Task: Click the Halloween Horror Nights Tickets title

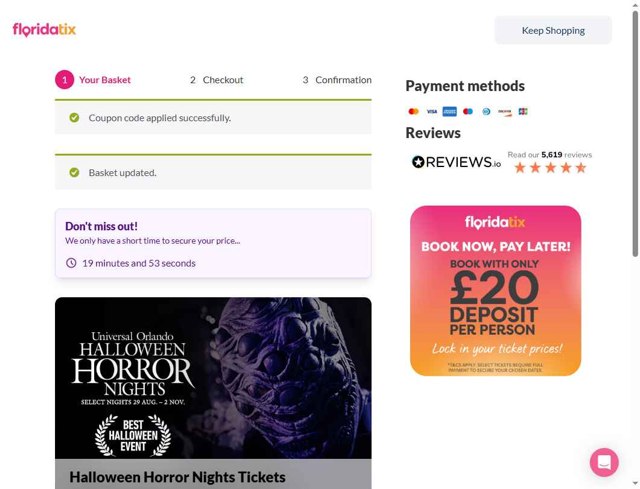Action: pyautogui.click(x=177, y=477)
